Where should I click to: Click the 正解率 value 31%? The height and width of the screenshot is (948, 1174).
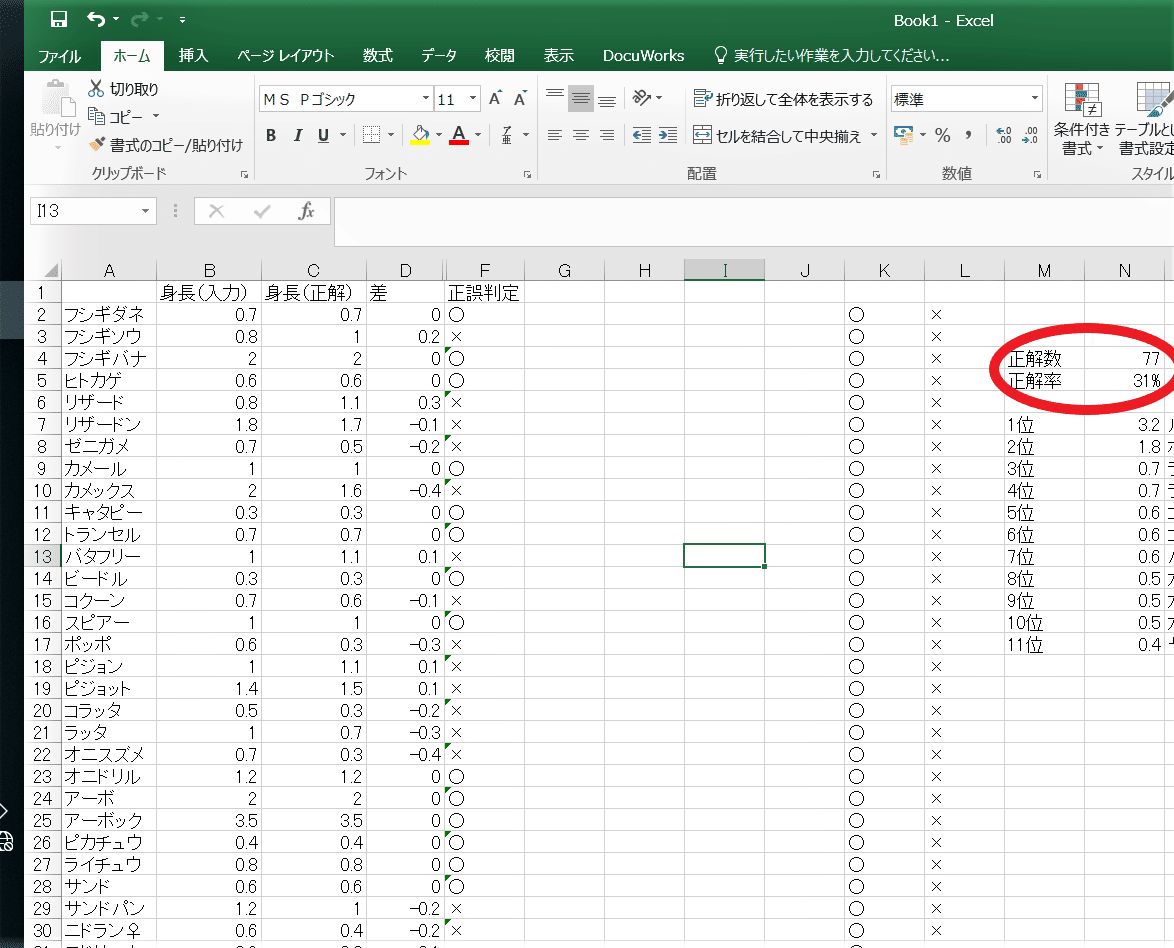(x=1125, y=380)
